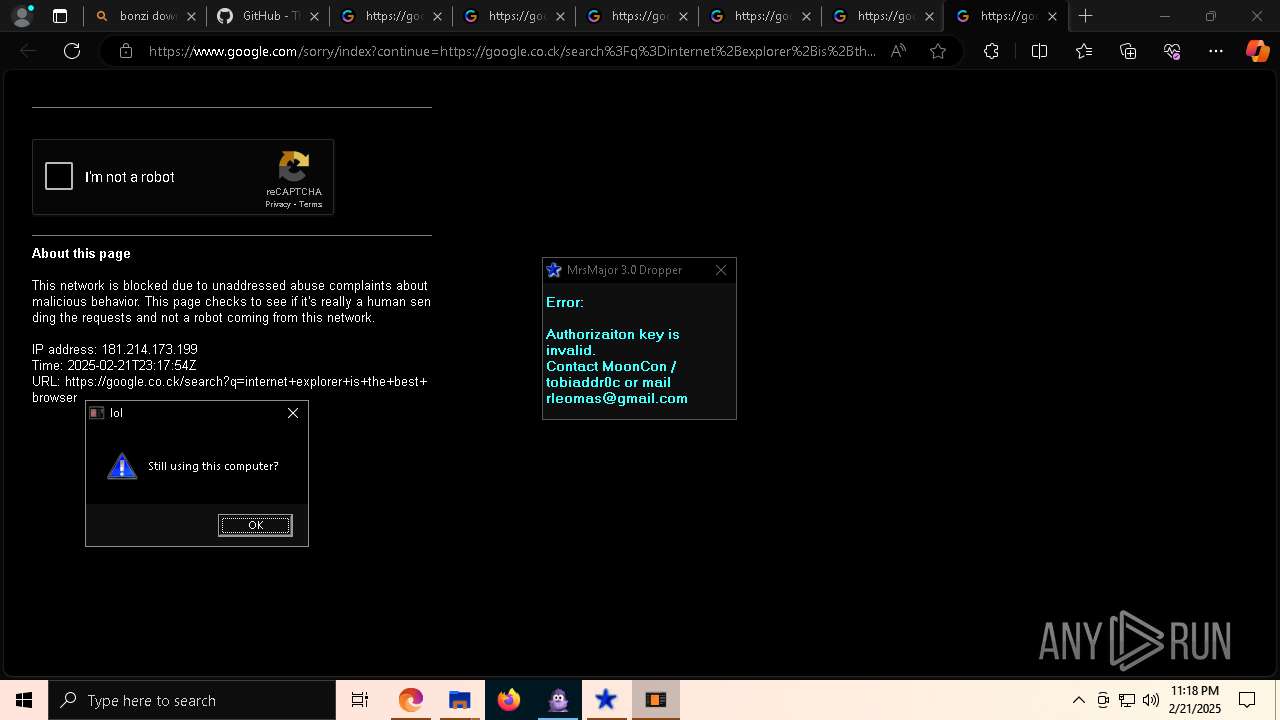Open the clock showing 11:18 PM
The height and width of the screenshot is (720, 1280).
1195,700
